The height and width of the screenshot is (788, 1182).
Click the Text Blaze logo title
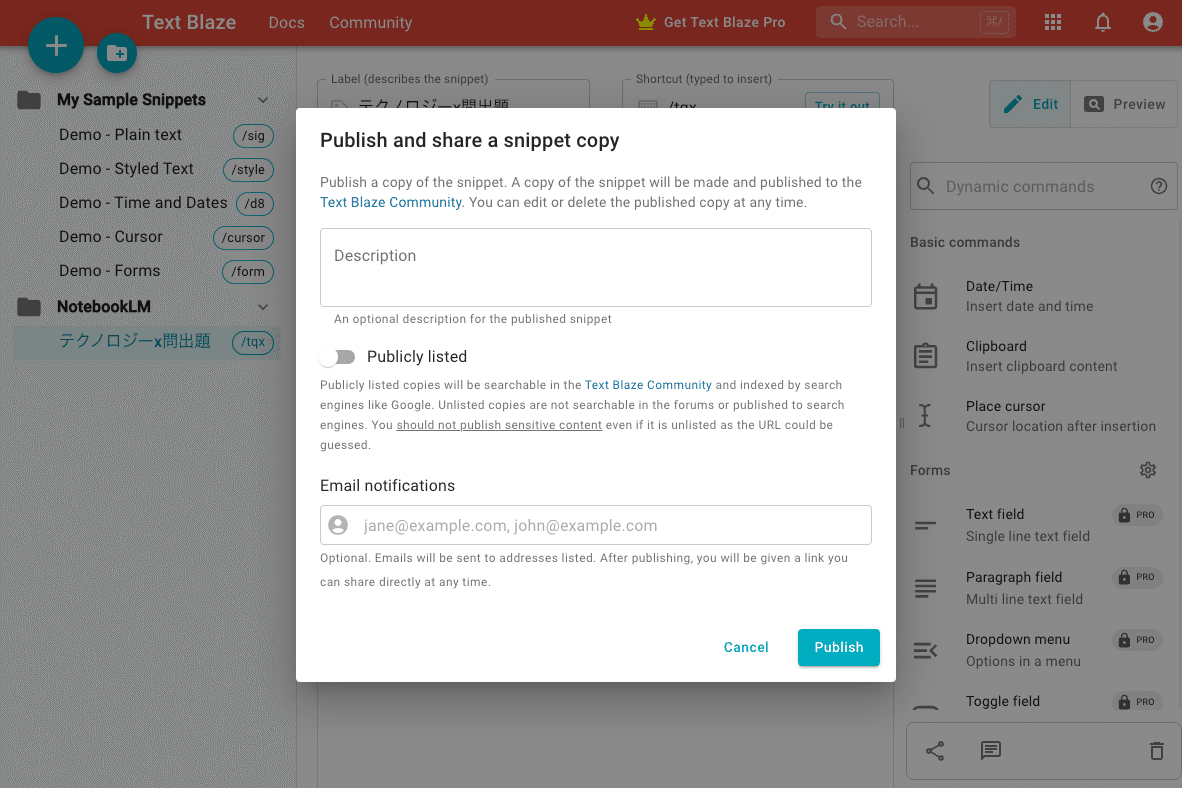(x=189, y=22)
